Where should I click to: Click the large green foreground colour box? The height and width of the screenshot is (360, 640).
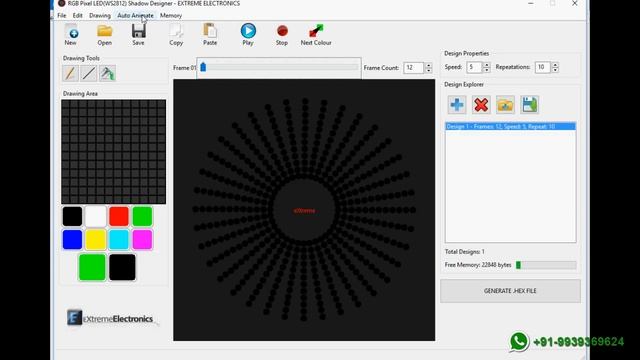[92, 267]
